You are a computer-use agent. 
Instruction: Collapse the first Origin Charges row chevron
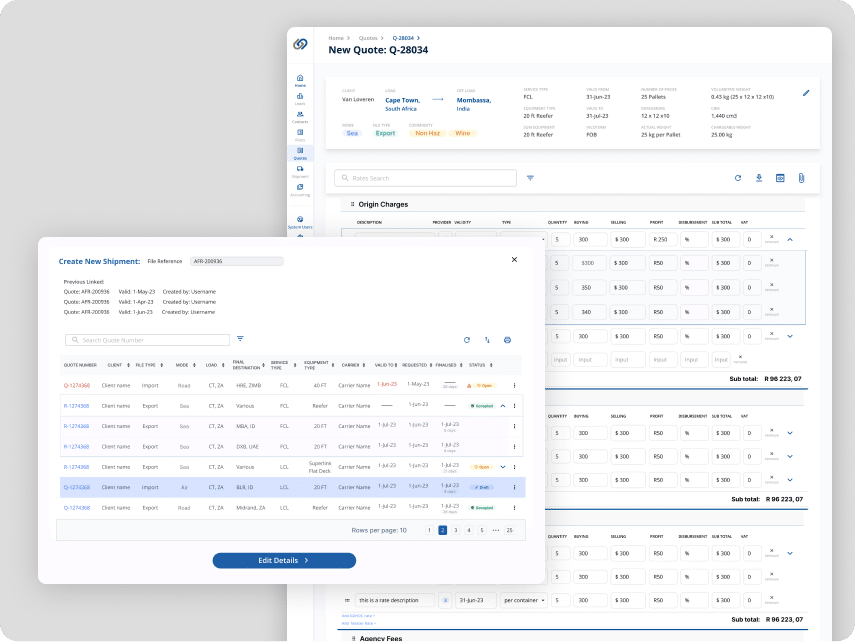click(789, 239)
